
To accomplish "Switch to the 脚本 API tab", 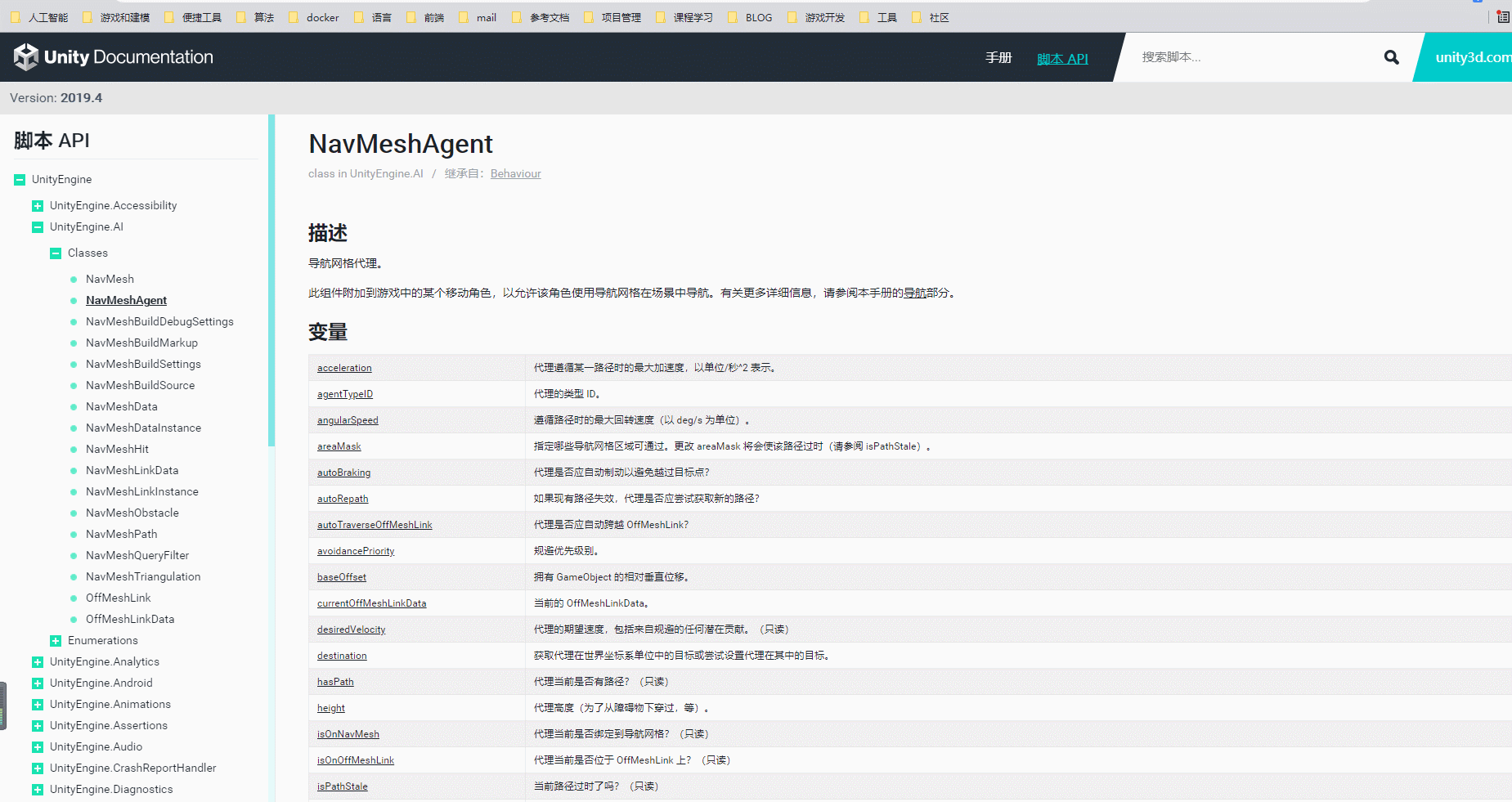I will [1062, 59].
